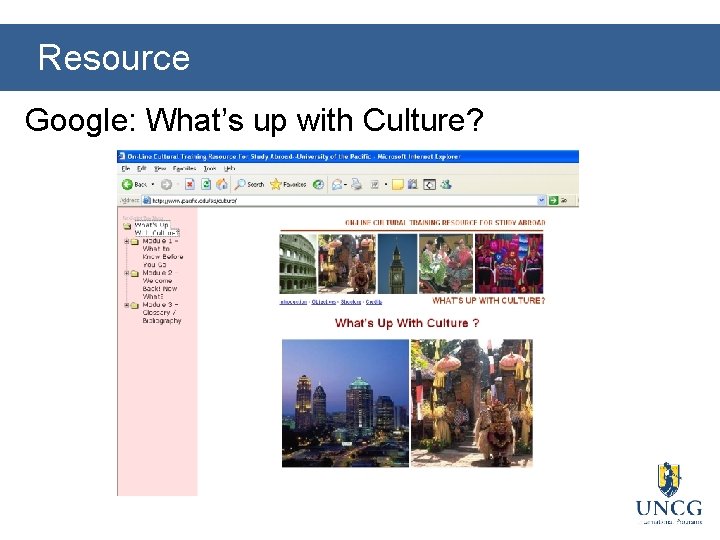Click the Stop loading icon
The image size is (720, 540).
point(190,185)
